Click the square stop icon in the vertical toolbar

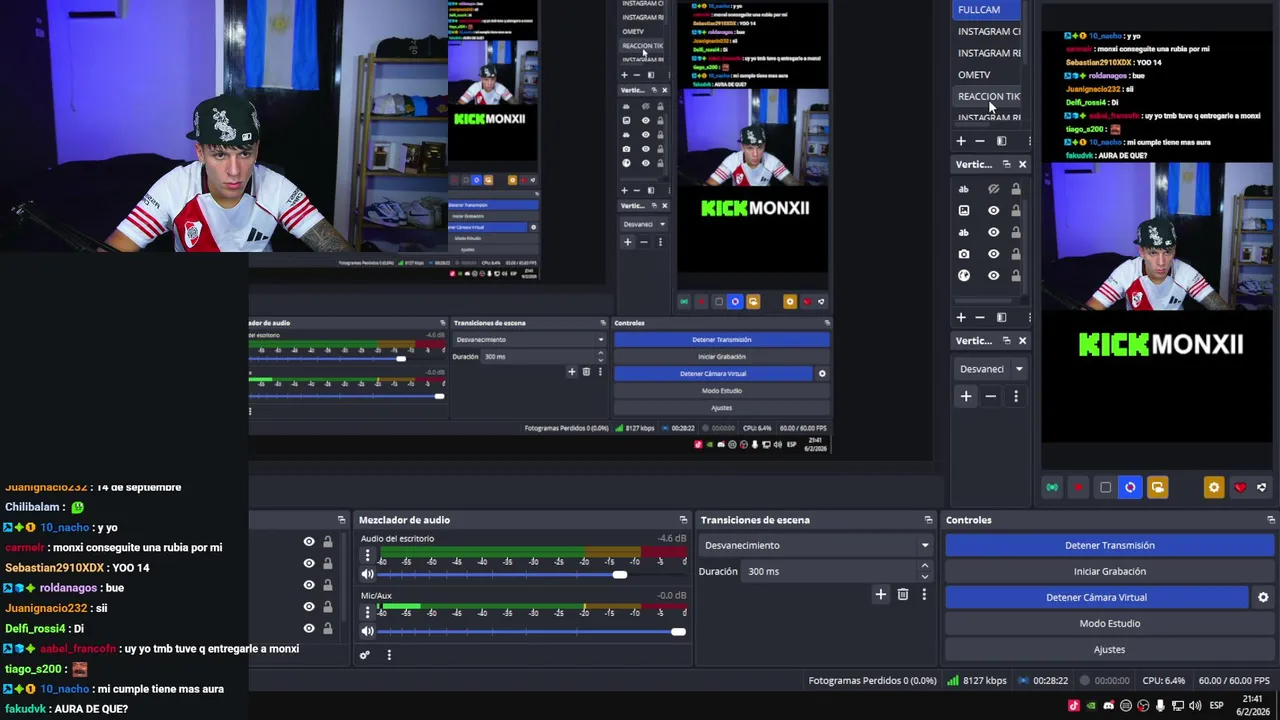[1105, 487]
